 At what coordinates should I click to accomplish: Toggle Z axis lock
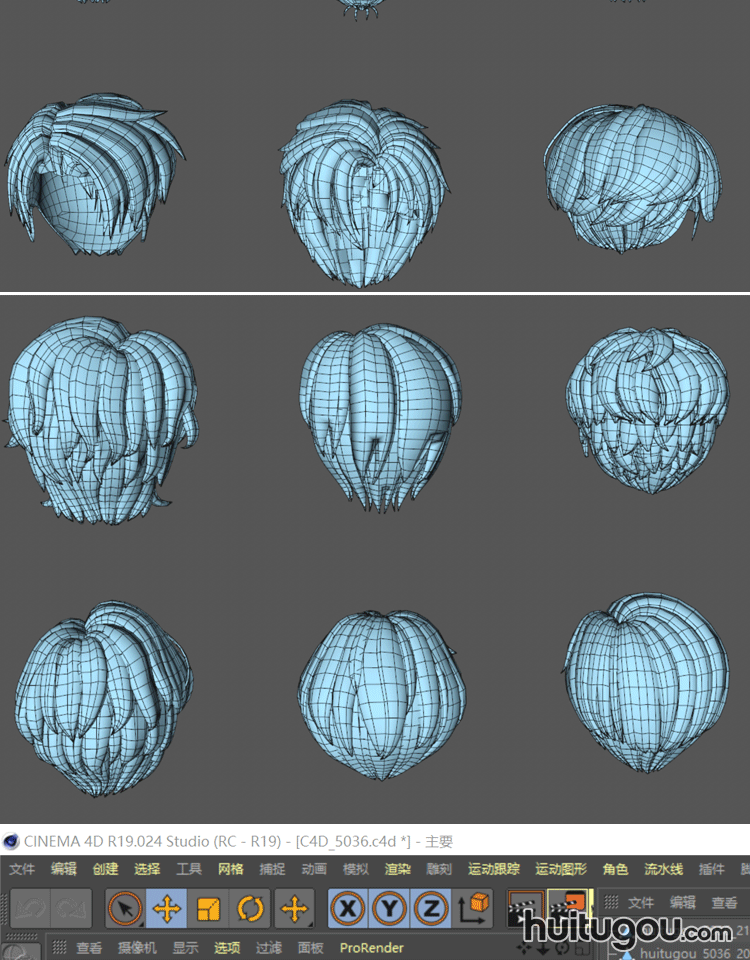[x=430, y=909]
